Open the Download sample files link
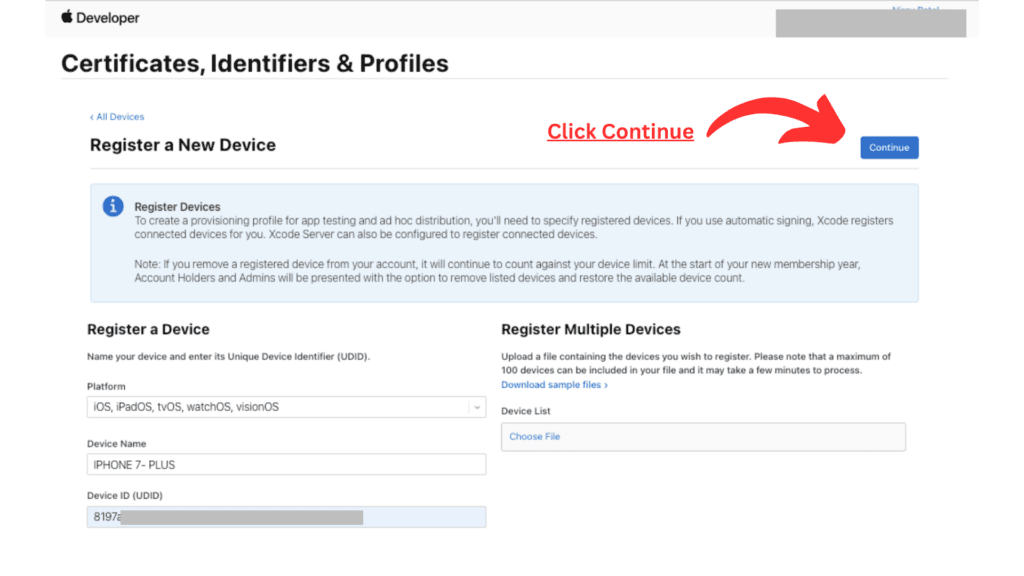This screenshot has width=1024, height=576. point(554,385)
